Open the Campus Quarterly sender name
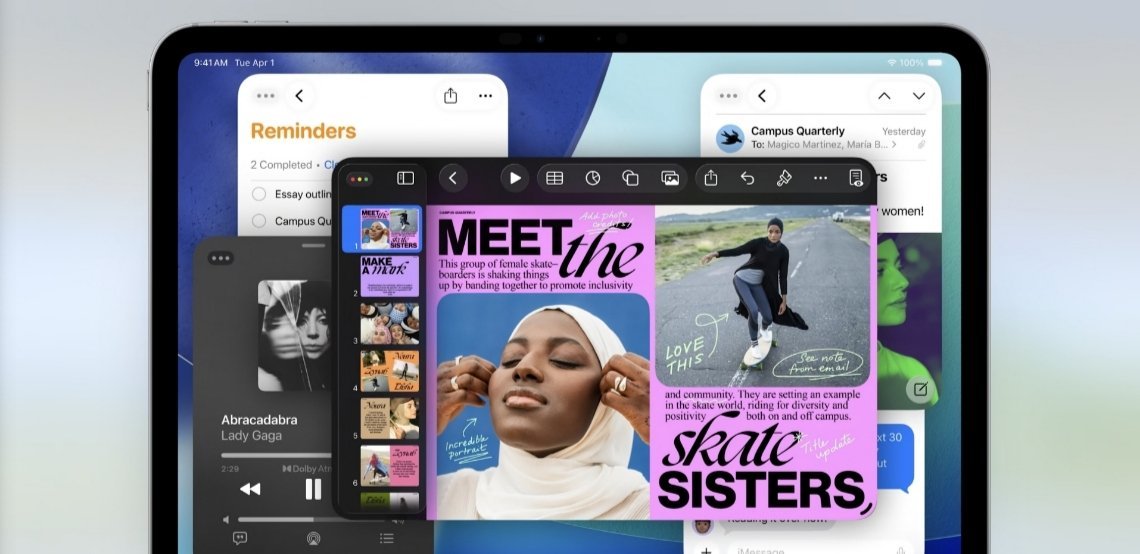This screenshot has width=1140, height=554. 798,131
